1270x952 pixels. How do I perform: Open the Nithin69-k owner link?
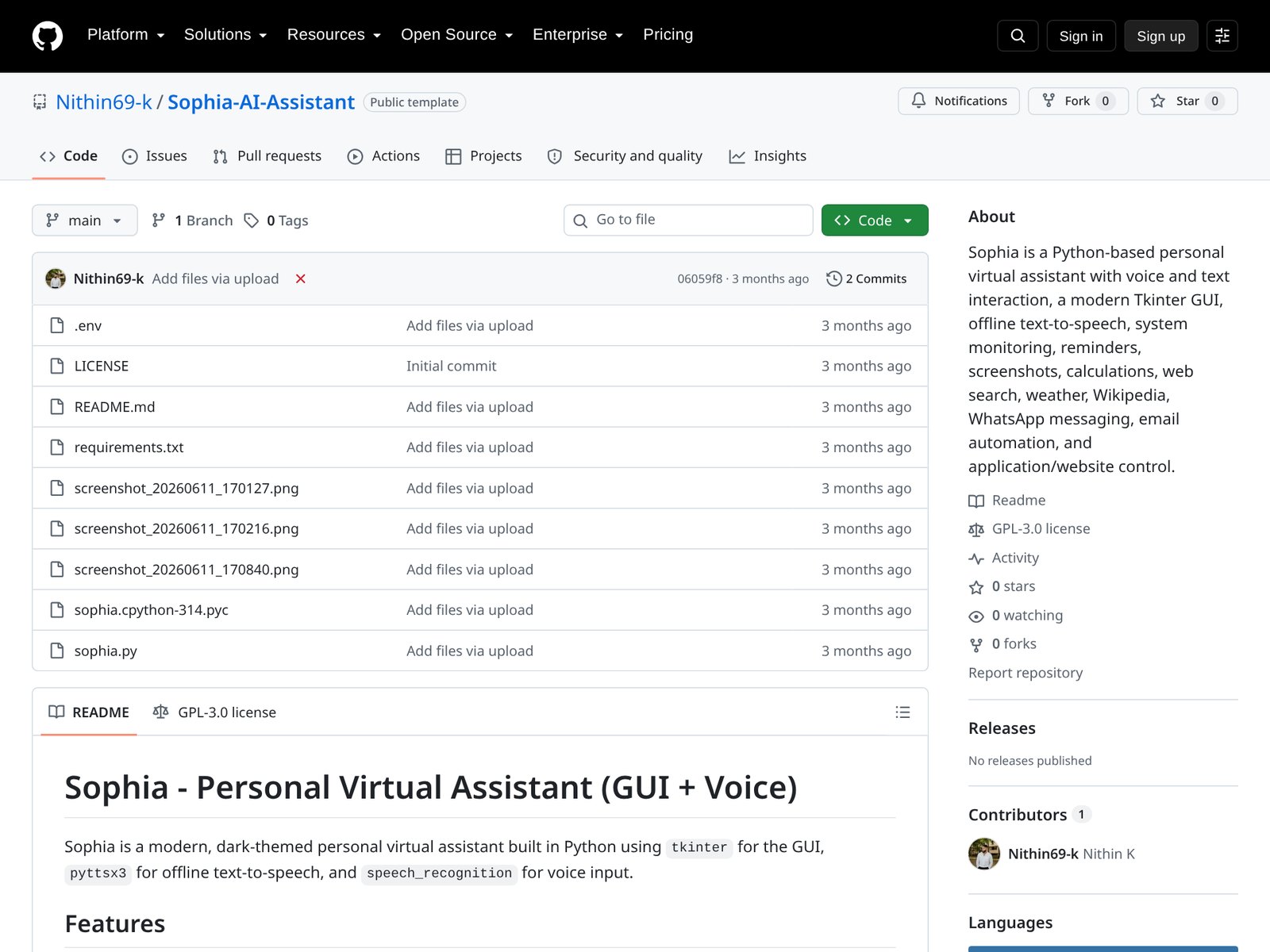coord(104,102)
